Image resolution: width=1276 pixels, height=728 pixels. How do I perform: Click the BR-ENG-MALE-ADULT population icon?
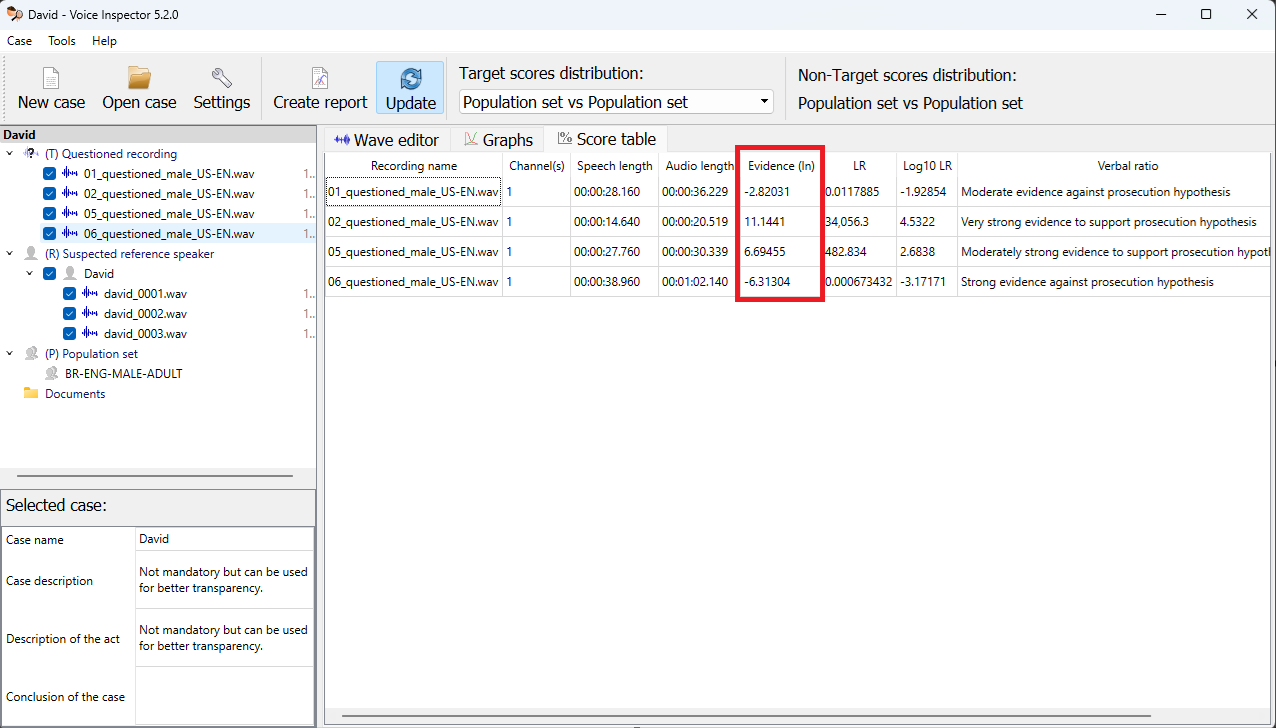[51, 374]
